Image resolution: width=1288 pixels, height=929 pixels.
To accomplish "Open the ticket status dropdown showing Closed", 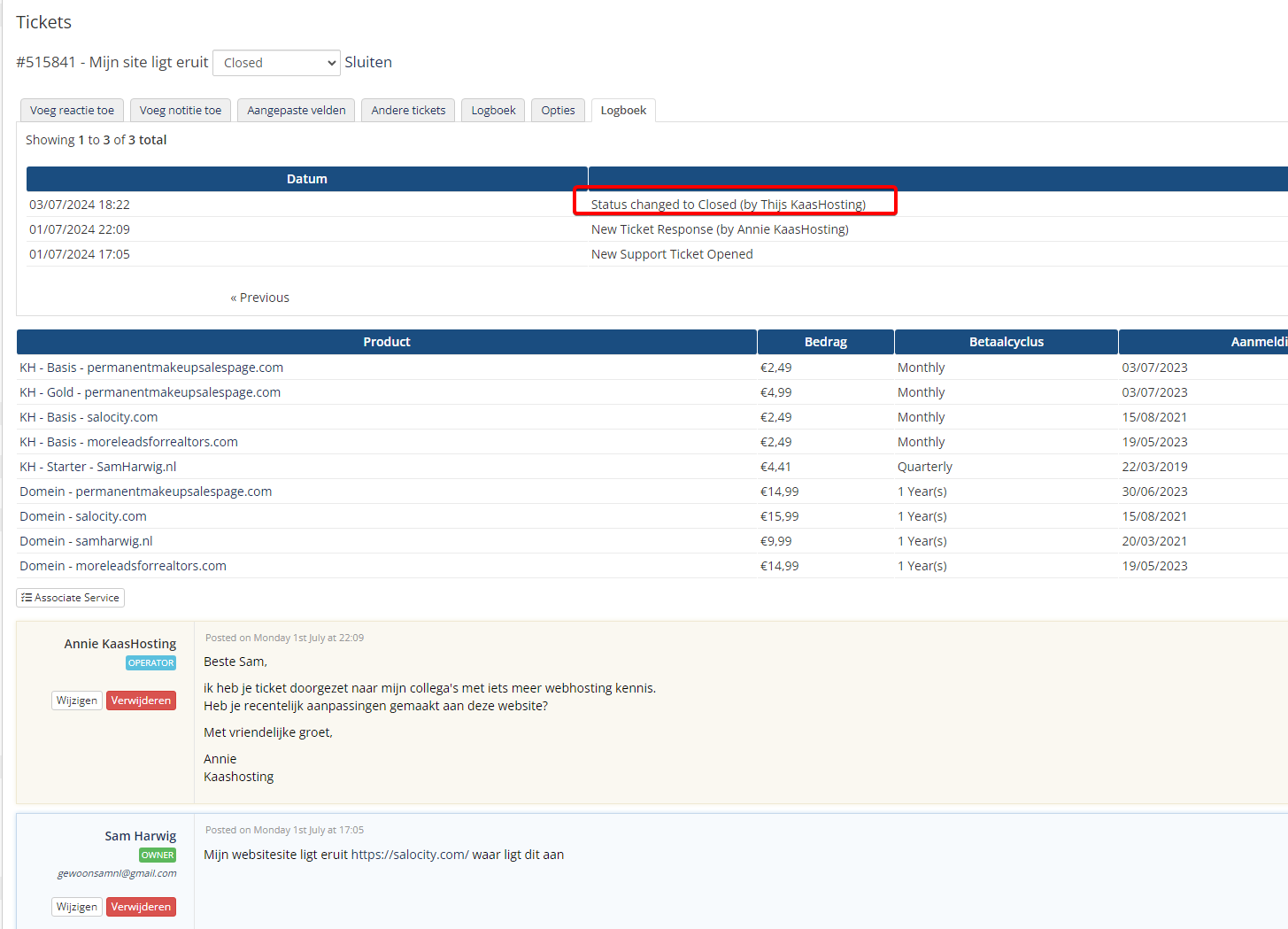I will coord(276,63).
